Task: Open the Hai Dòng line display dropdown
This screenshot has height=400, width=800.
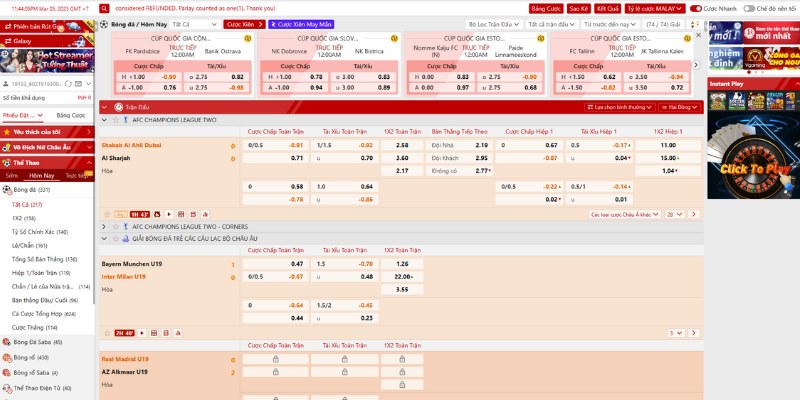Action: (x=680, y=105)
